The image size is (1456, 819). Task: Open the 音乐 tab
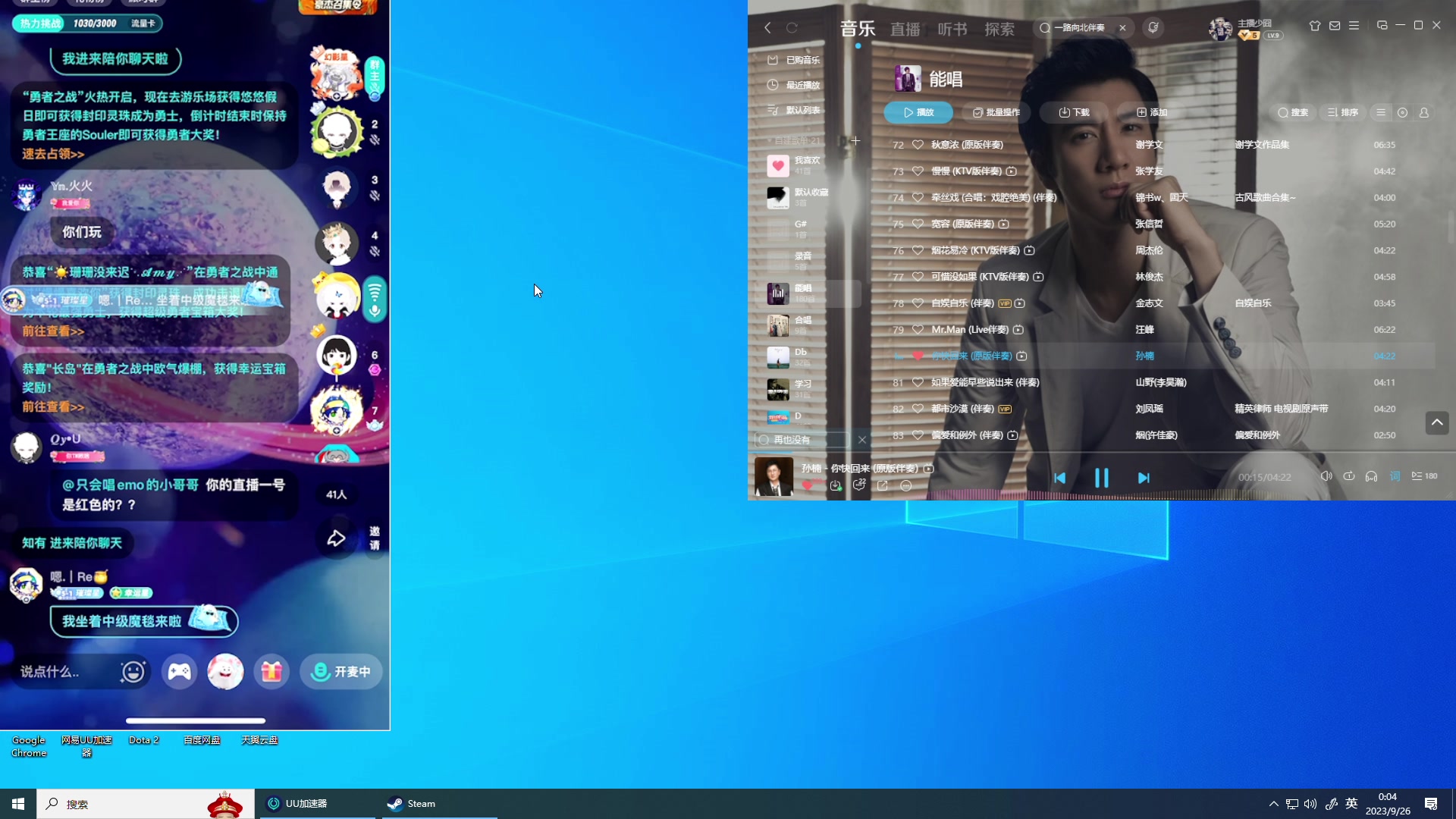pyautogui.click(x=858, y=29)
